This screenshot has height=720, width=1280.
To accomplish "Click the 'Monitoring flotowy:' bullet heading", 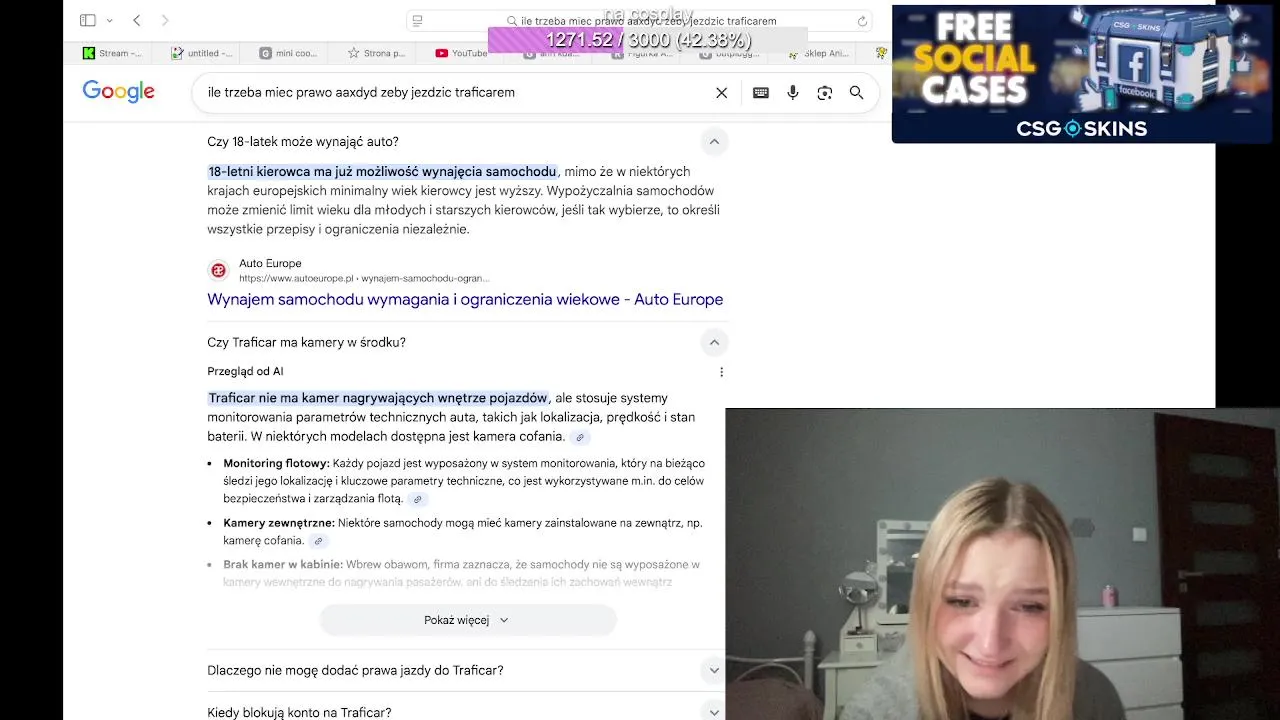I will [x=276, y=464].
